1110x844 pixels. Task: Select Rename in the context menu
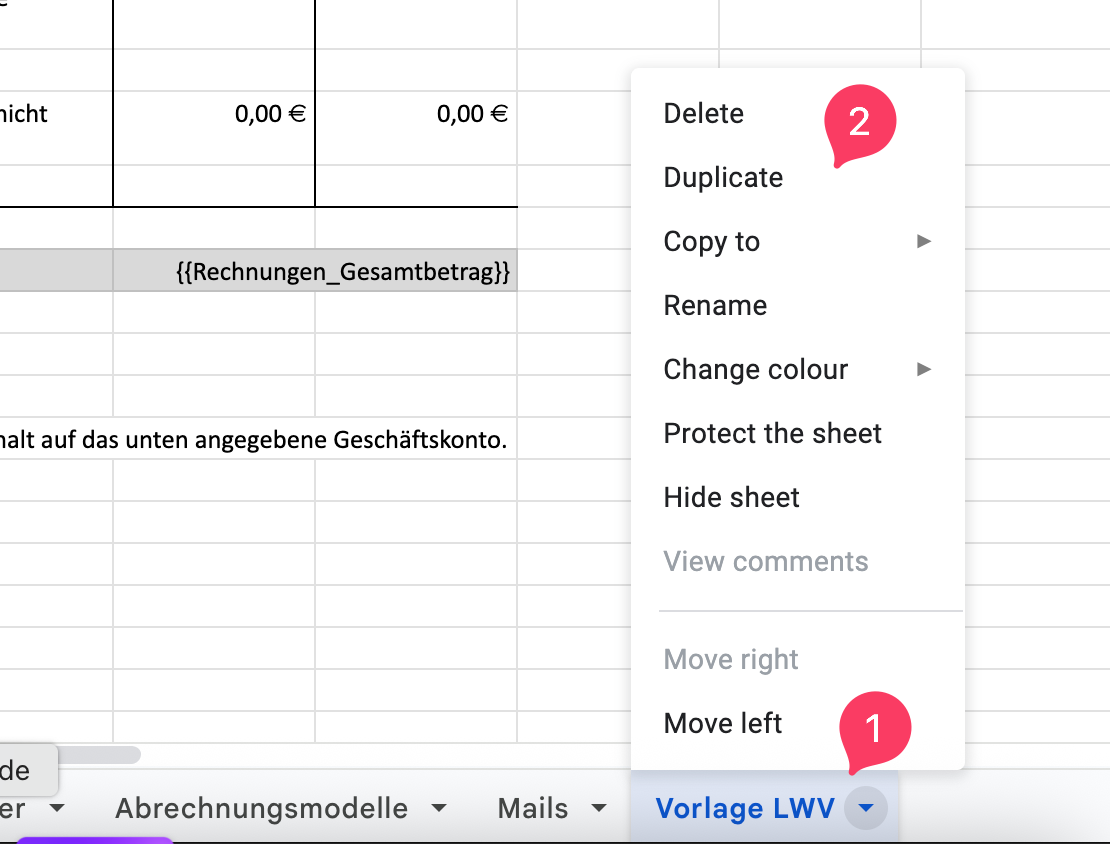[715, 306]
